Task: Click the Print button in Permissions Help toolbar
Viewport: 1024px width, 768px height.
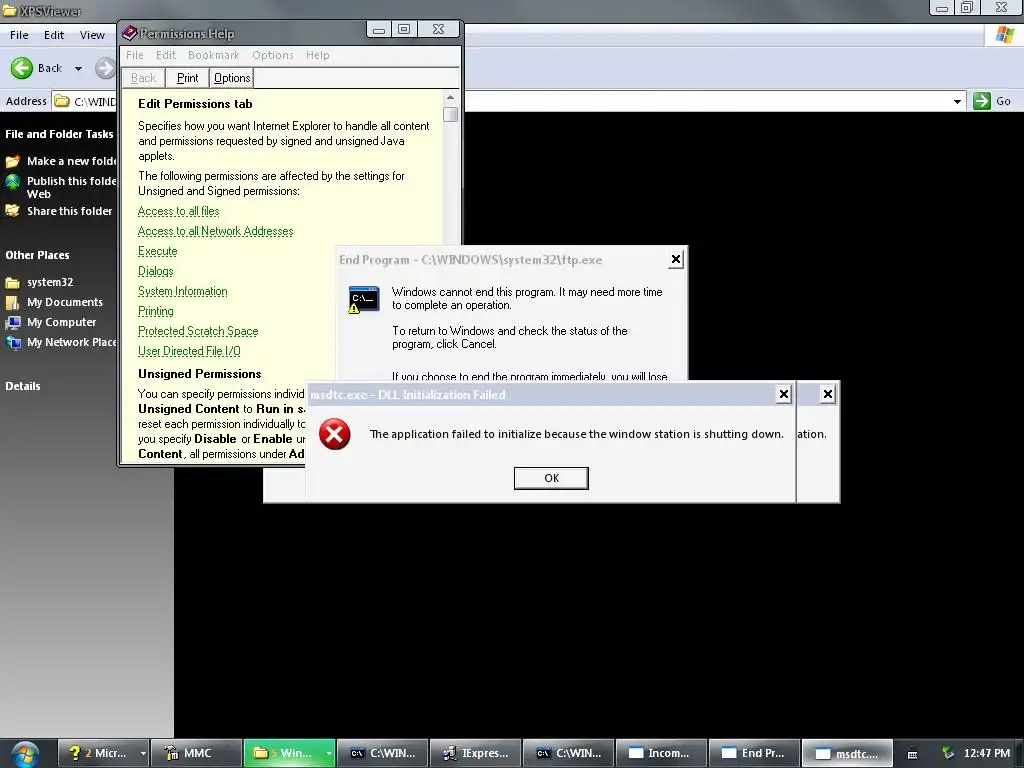Action: [x=187, y=78]
